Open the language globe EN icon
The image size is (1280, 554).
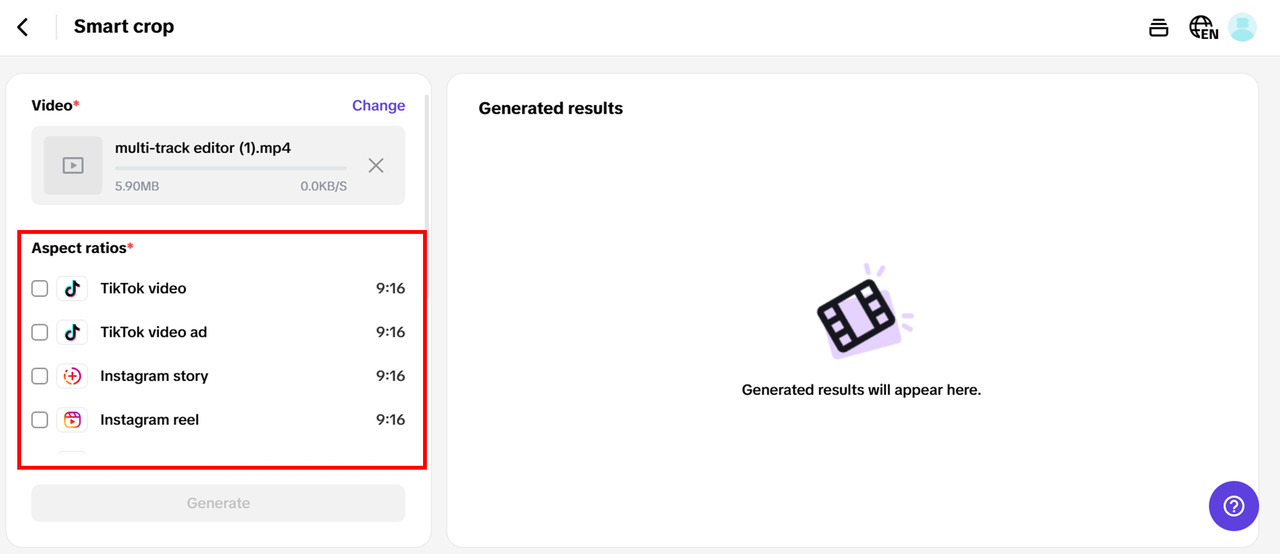[1203, 27]
